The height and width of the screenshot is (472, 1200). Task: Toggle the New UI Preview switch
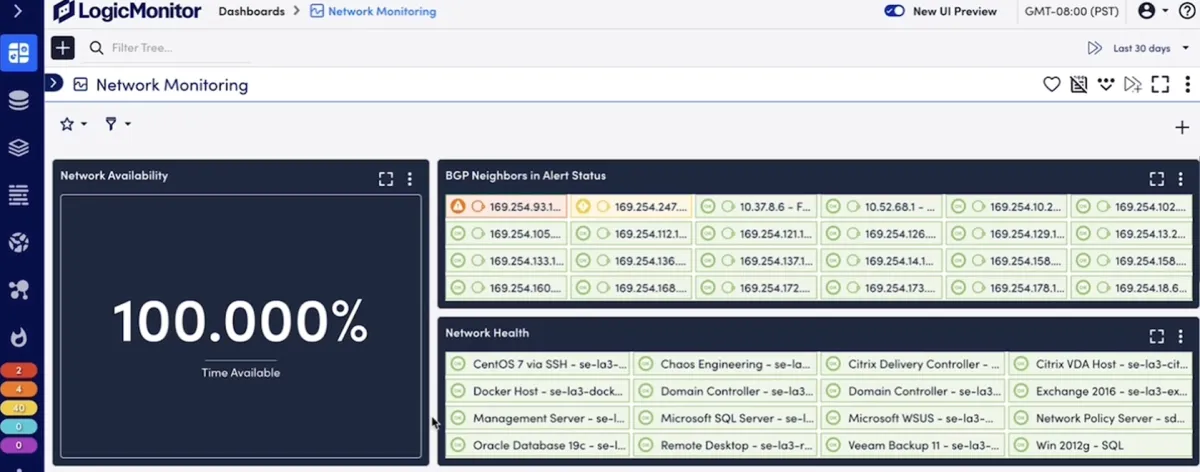(894, 11)
